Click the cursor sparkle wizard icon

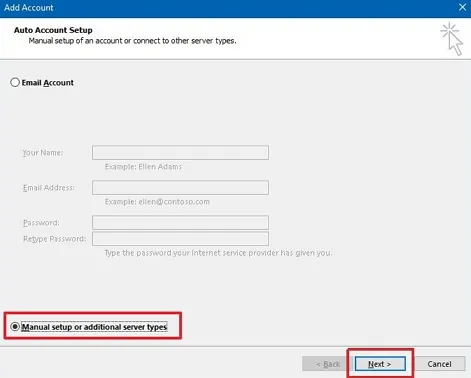(452, 39)
